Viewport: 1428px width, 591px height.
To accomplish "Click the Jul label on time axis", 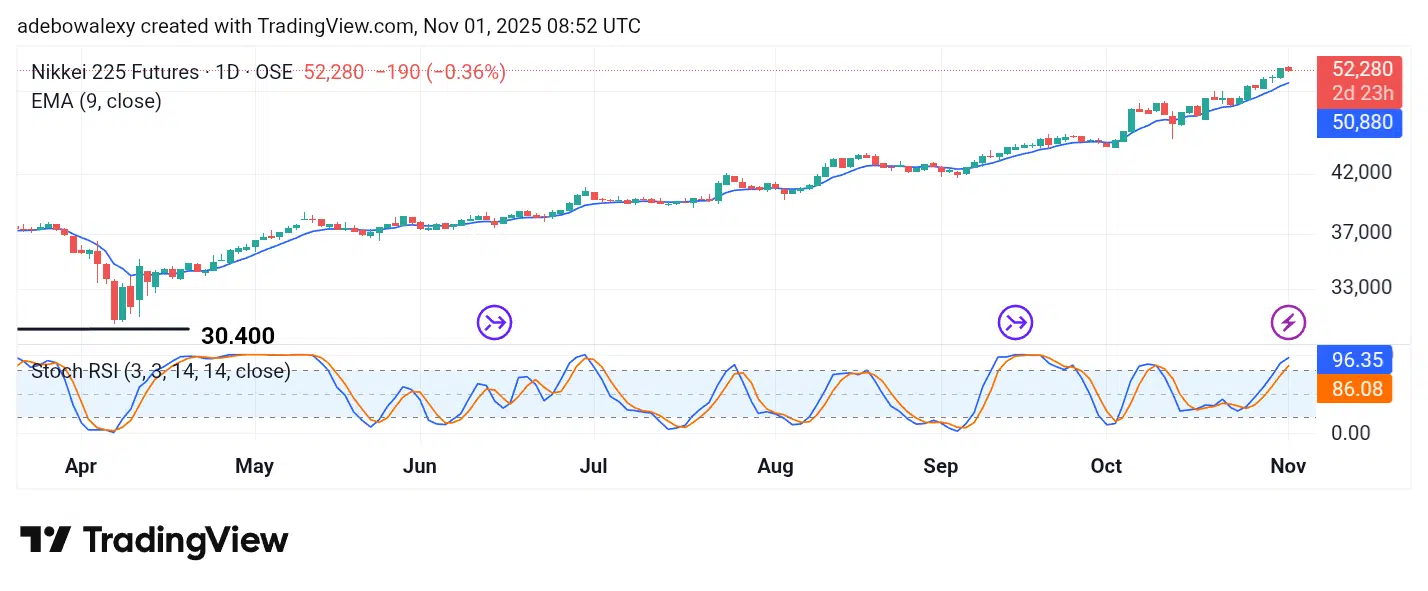I will tap(594, 466).
